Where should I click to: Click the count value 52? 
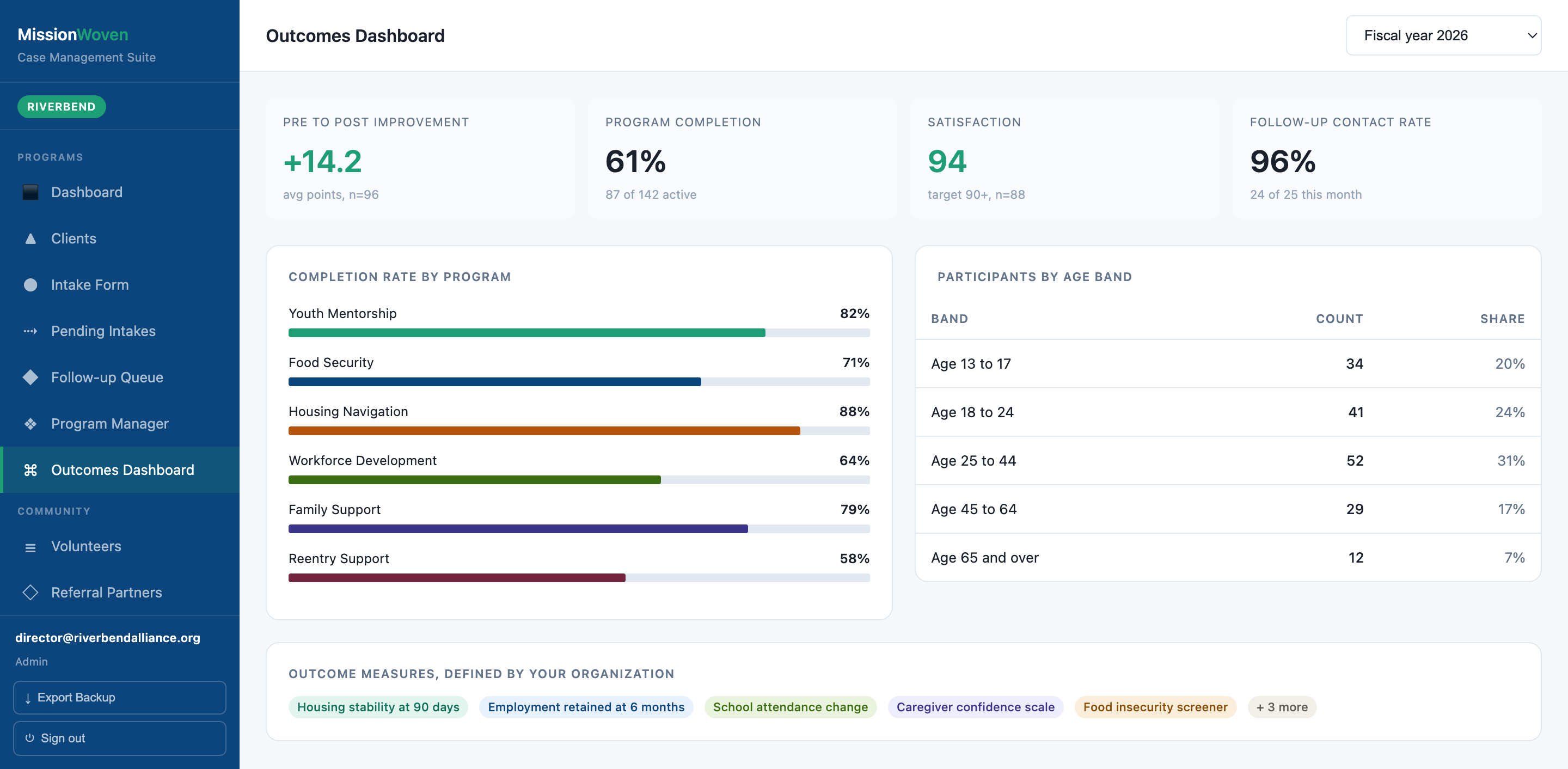[1355, 460]
